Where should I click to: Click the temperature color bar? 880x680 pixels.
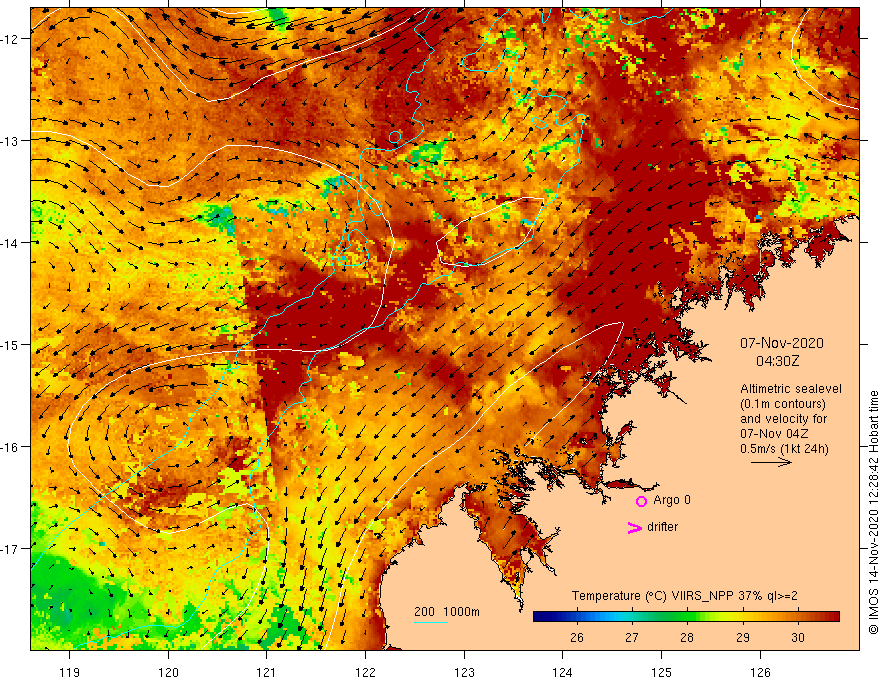pyautogui.click(x=686, y=617)
